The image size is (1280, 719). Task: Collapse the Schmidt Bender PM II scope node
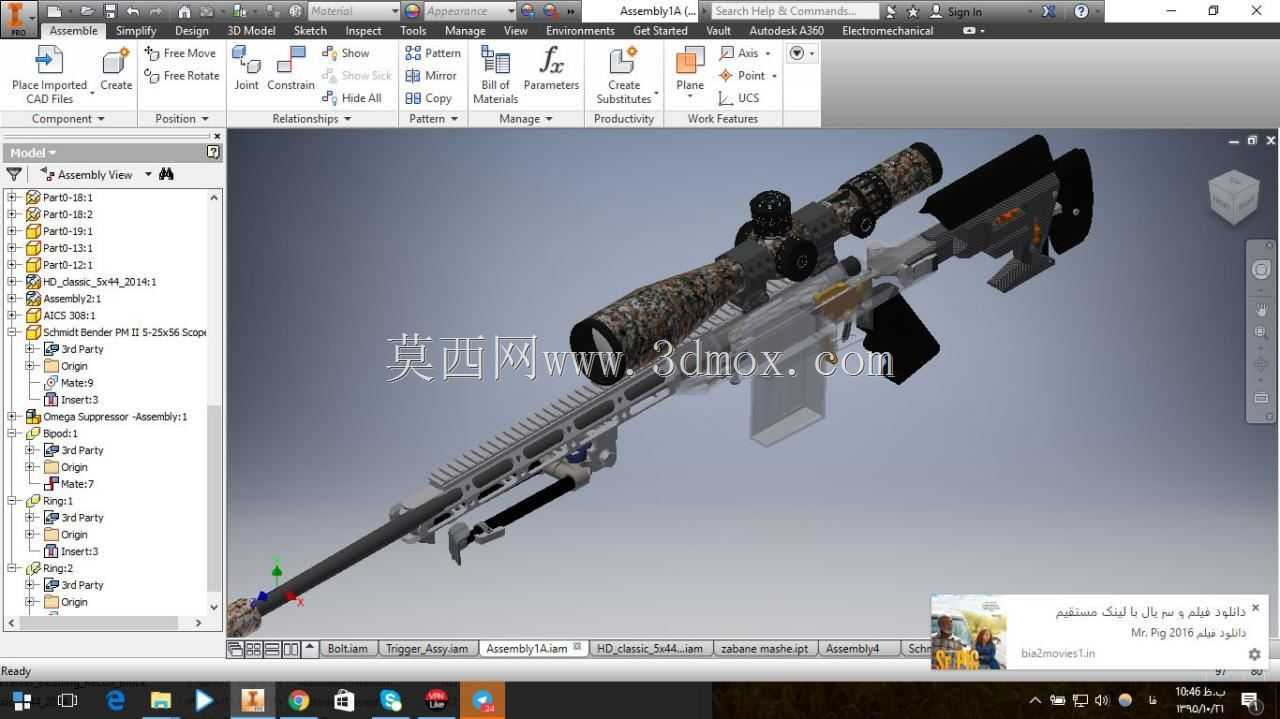click(12, 332)
